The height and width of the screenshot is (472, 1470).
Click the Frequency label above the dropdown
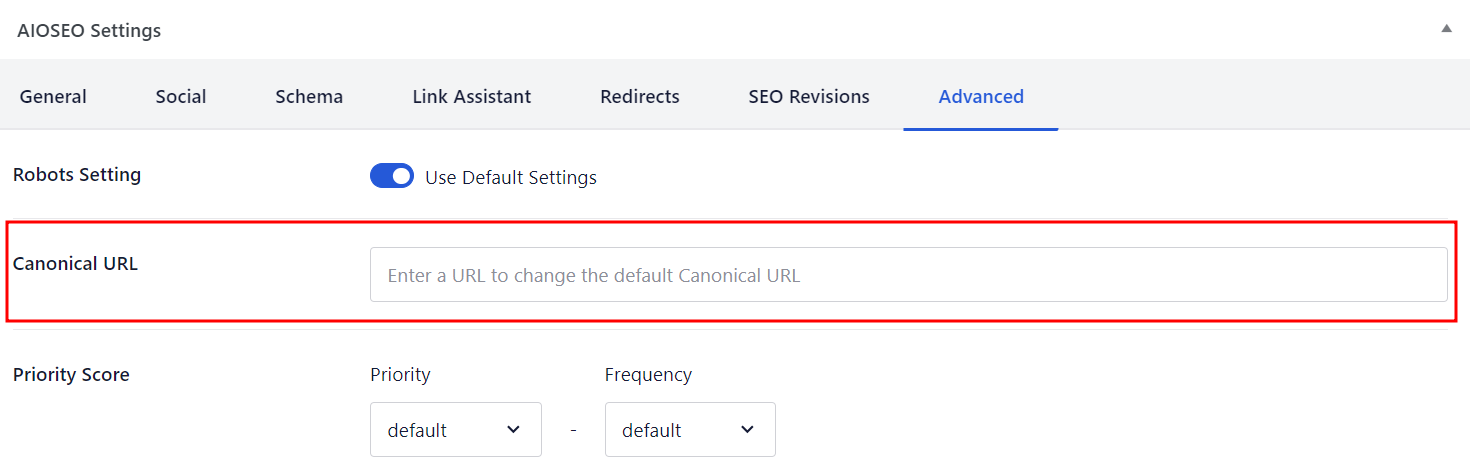tap(648, 375)
